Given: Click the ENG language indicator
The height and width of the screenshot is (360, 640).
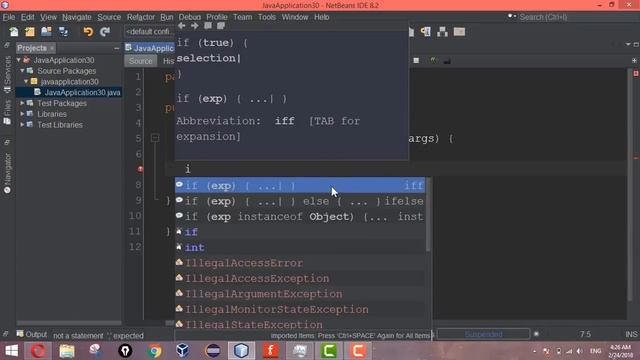Looking at the screenshot, I should click(596, 351).
